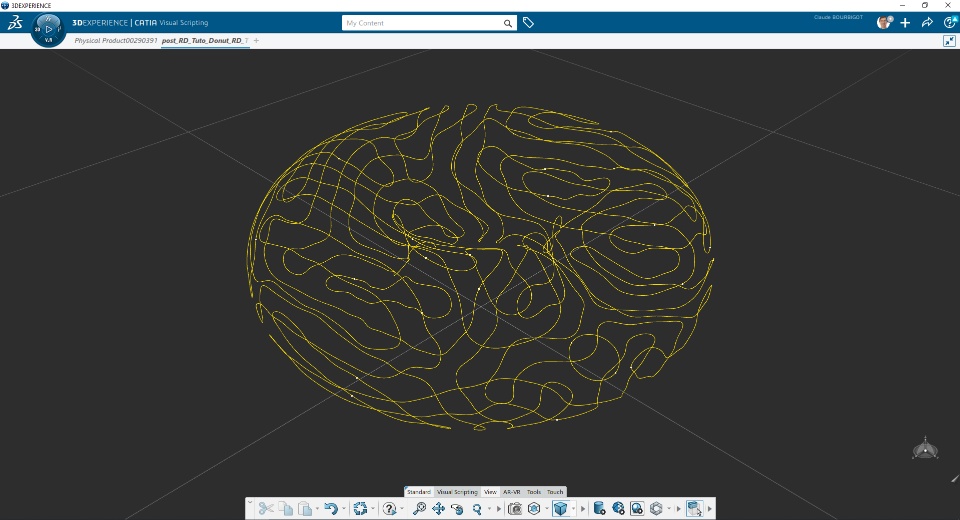Select the Rotate view icon
Image resolution: width=960 pixels, height=520 pixels.
coord(457,508)
